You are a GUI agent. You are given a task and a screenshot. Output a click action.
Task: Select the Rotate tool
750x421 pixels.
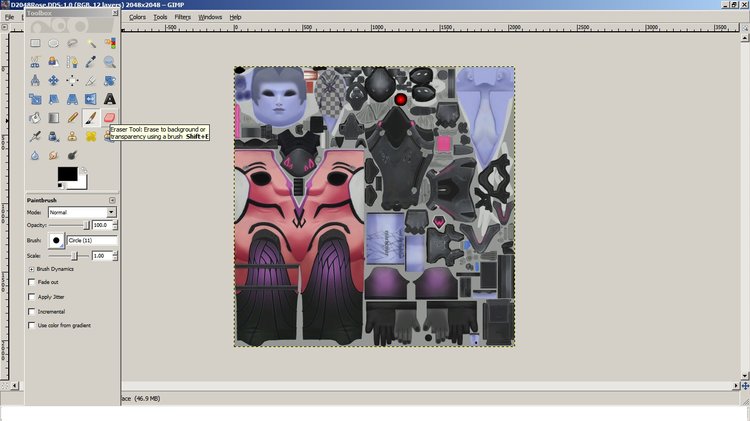(x=110, y=81)
